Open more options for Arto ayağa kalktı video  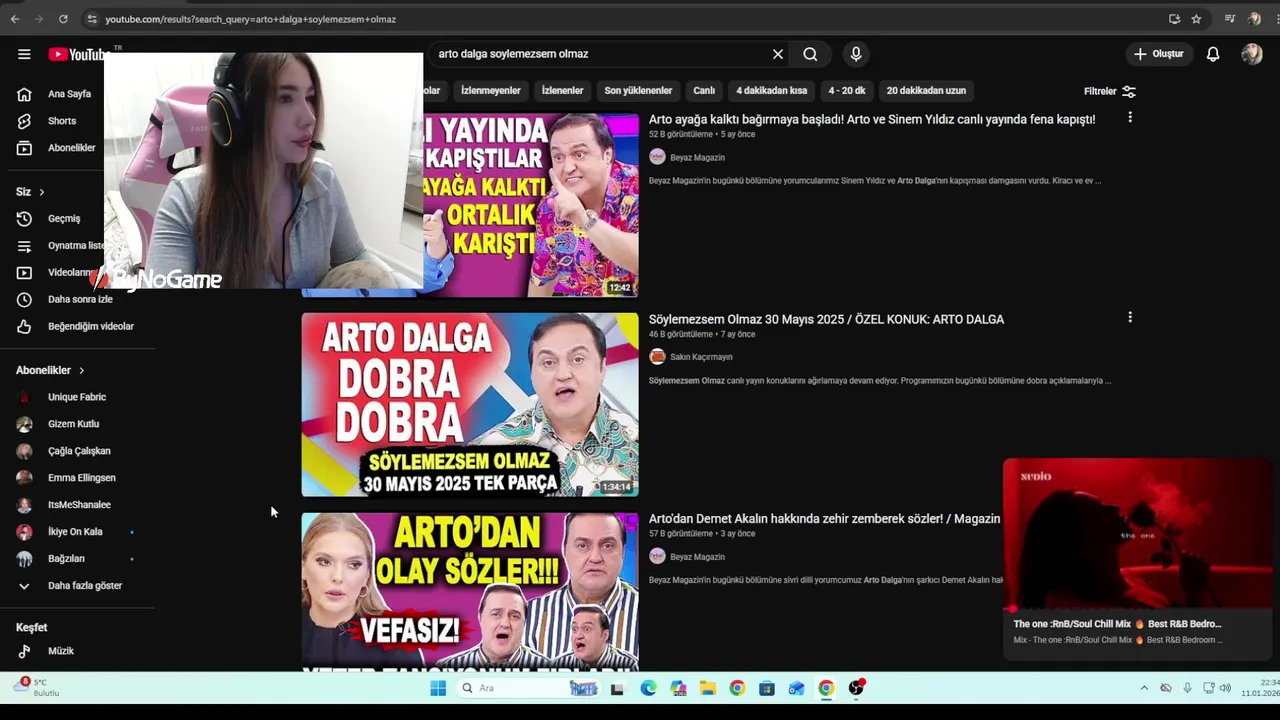(x=1130, y=118)
